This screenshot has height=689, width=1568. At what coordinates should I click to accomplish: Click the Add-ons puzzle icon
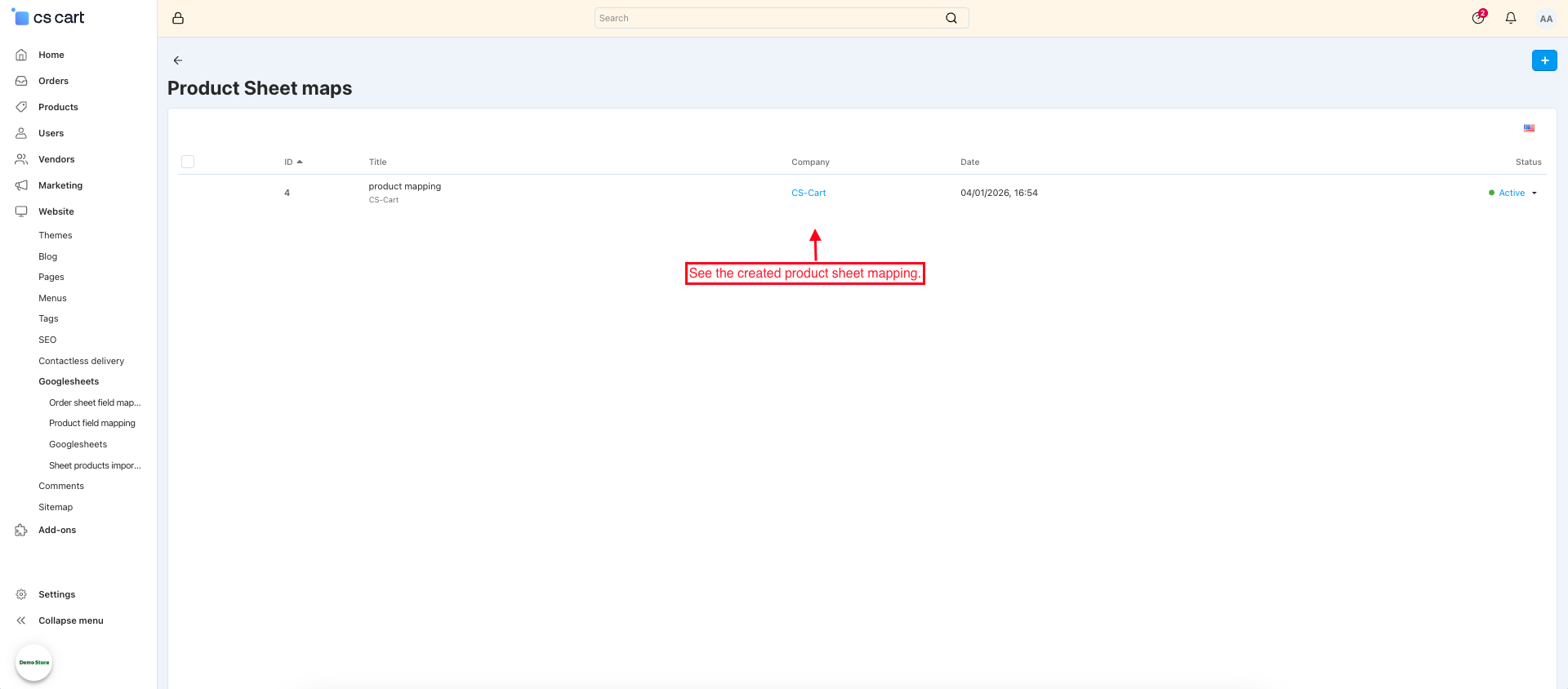pyautogui.click(x=21, y=530)
